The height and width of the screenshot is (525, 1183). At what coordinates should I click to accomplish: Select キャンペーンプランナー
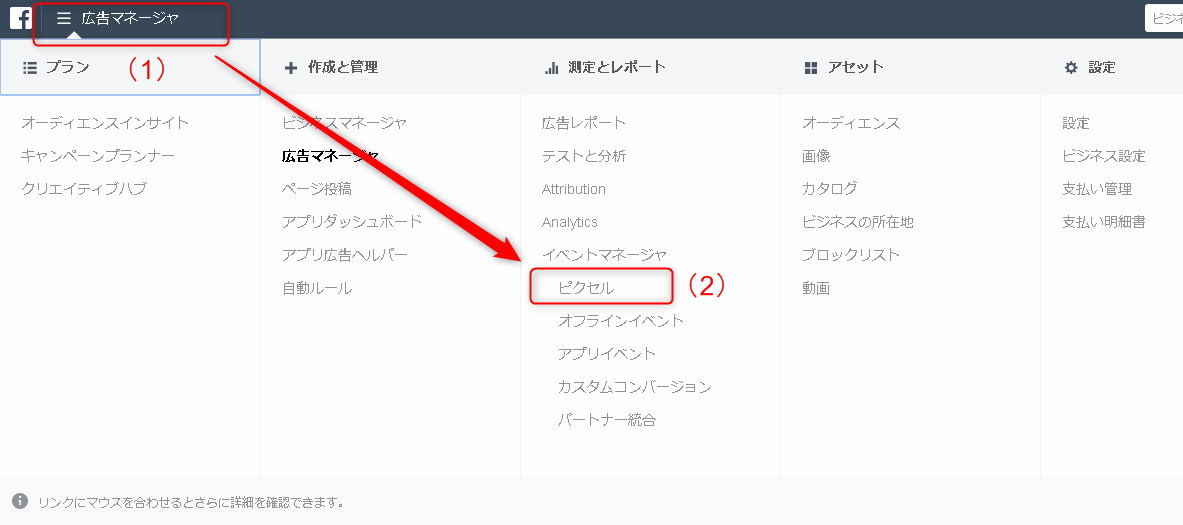point(98,156)
